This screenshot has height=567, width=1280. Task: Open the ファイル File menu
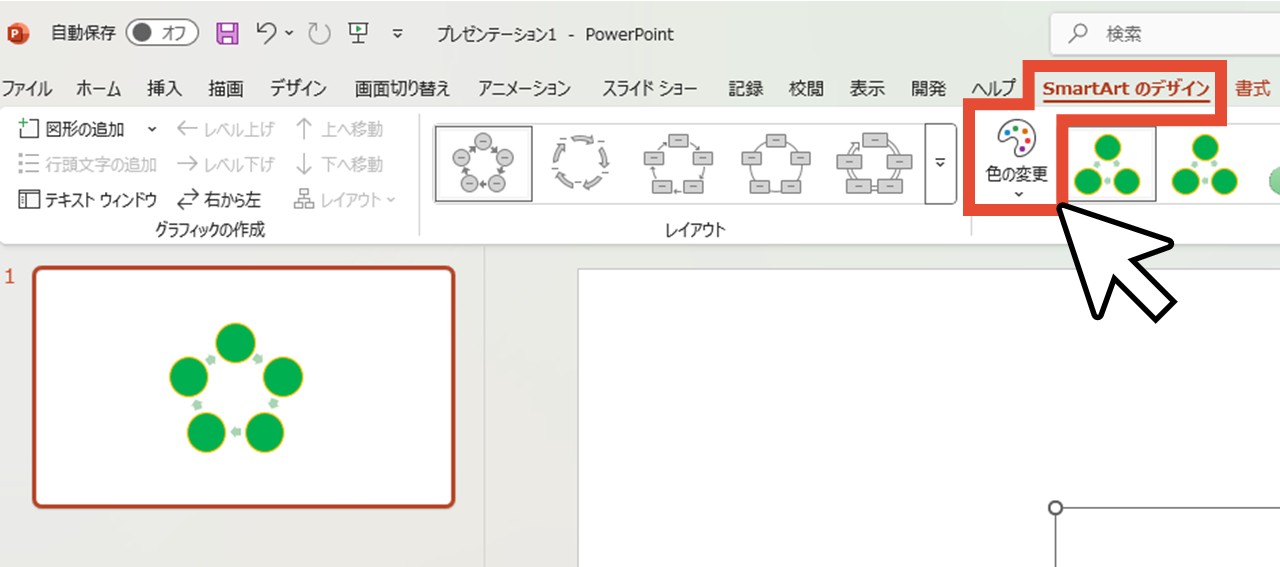tap(27, 88)
